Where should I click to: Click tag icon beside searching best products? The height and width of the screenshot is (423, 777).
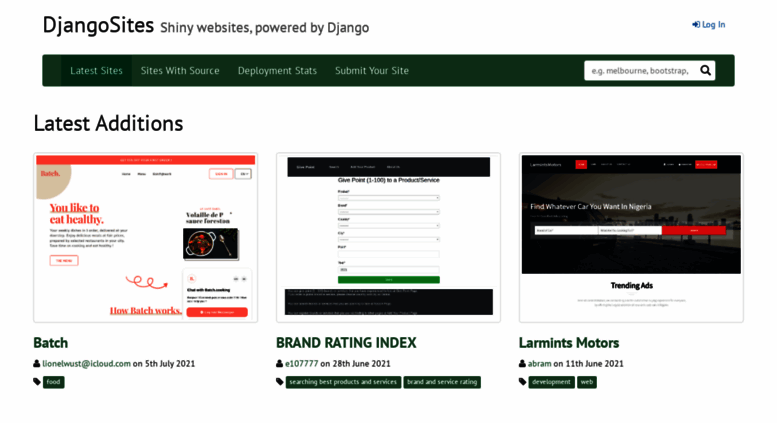tap(279, 382)
